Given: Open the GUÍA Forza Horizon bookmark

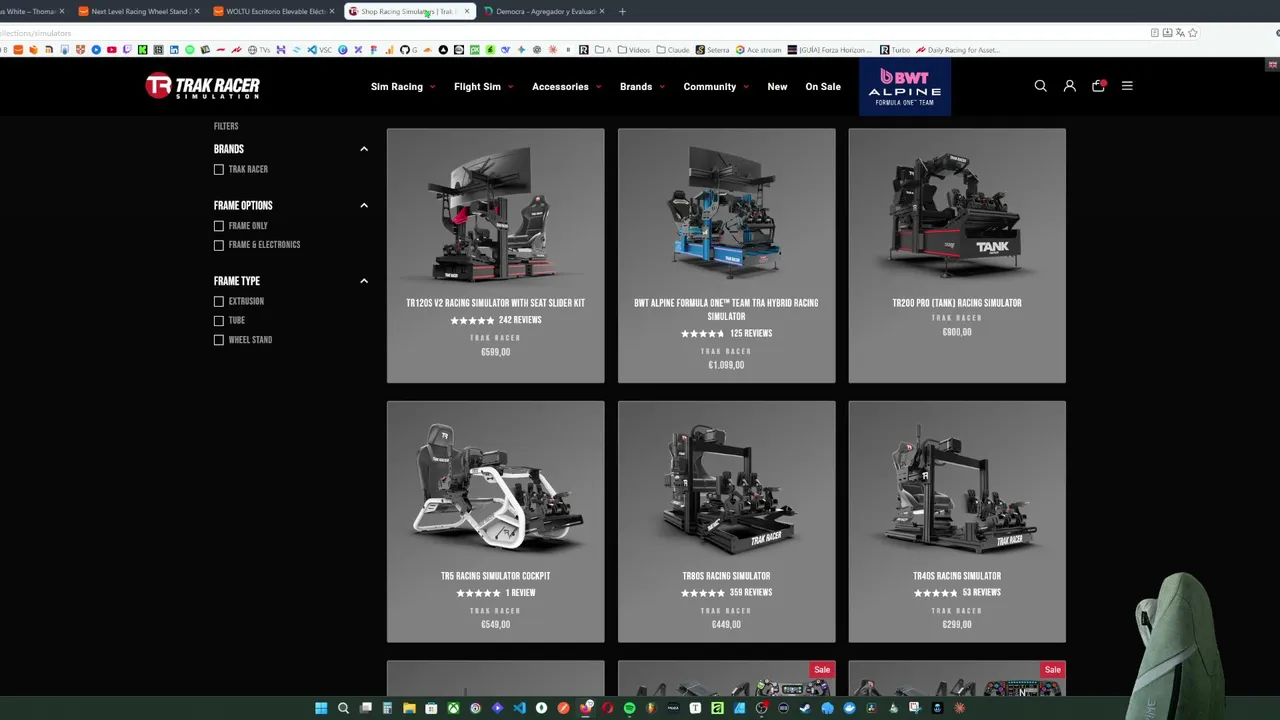Looking at the screenshot, I should point(830,50).
